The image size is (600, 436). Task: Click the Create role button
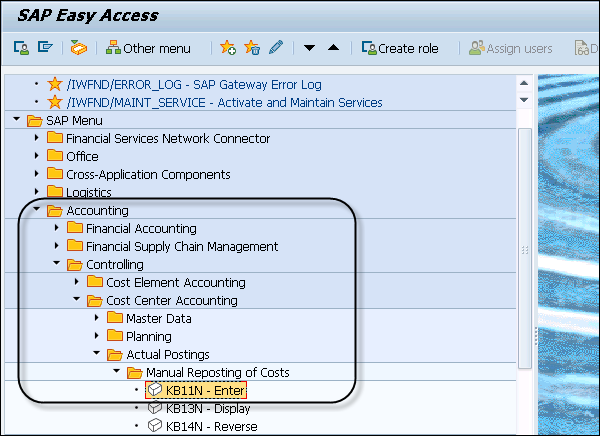401,48
